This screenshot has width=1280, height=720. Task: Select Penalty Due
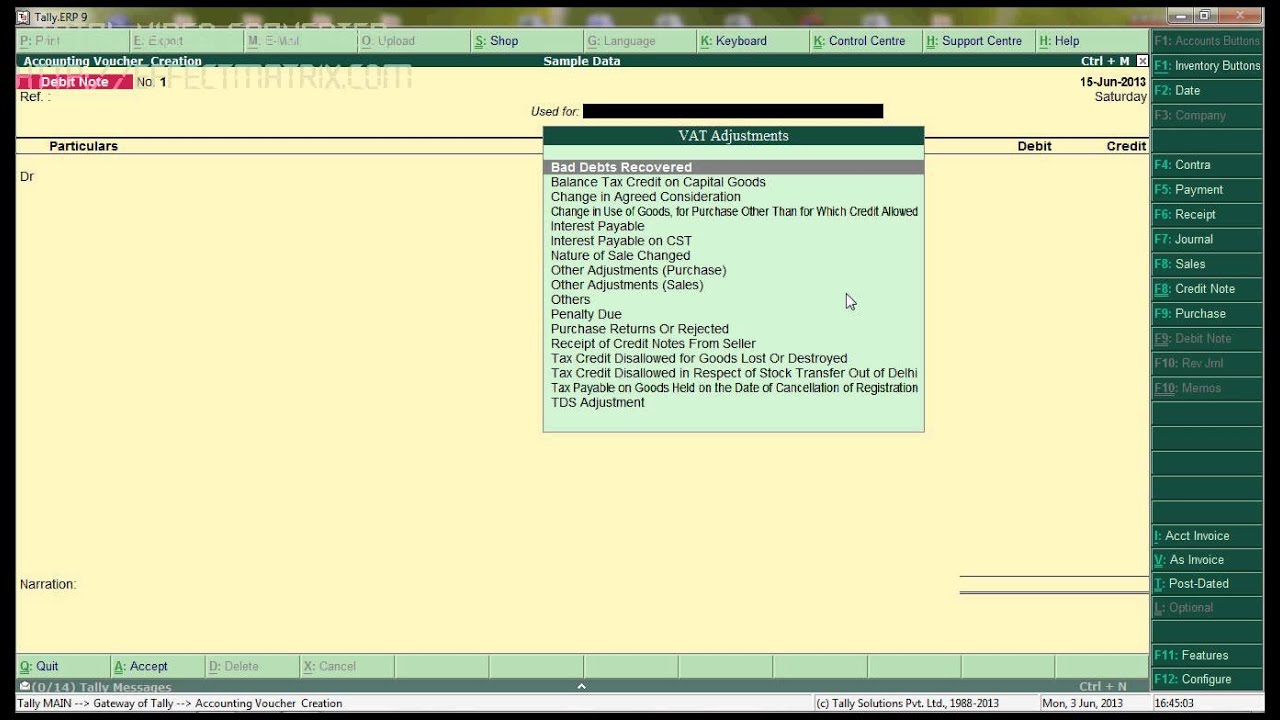586,314
